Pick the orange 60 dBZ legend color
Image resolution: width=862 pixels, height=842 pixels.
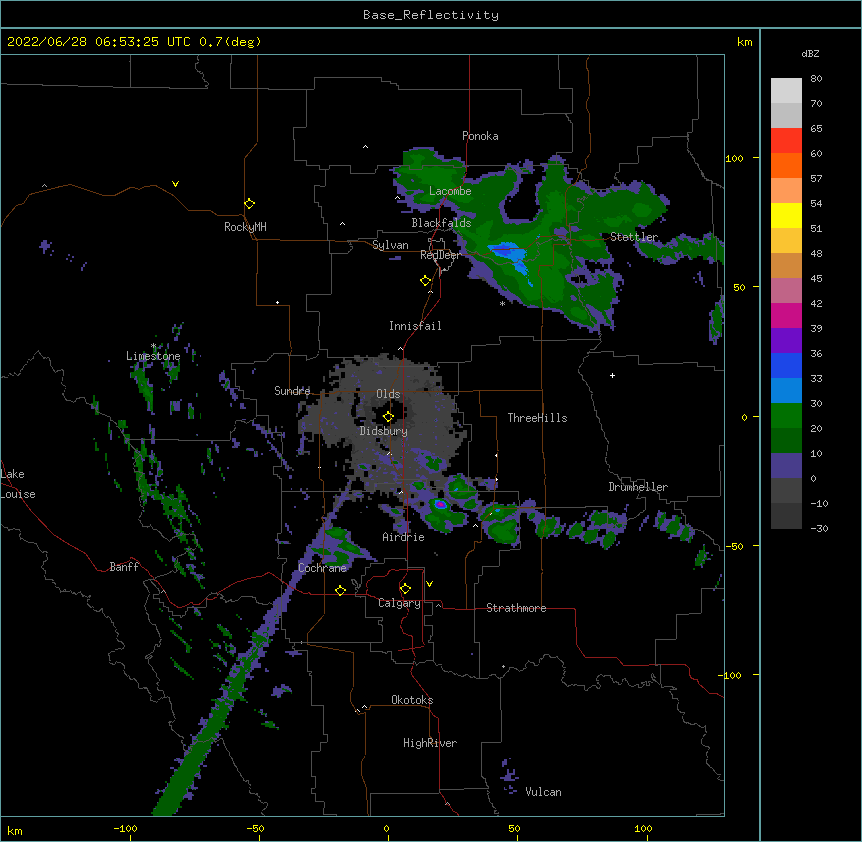(786, 165)
